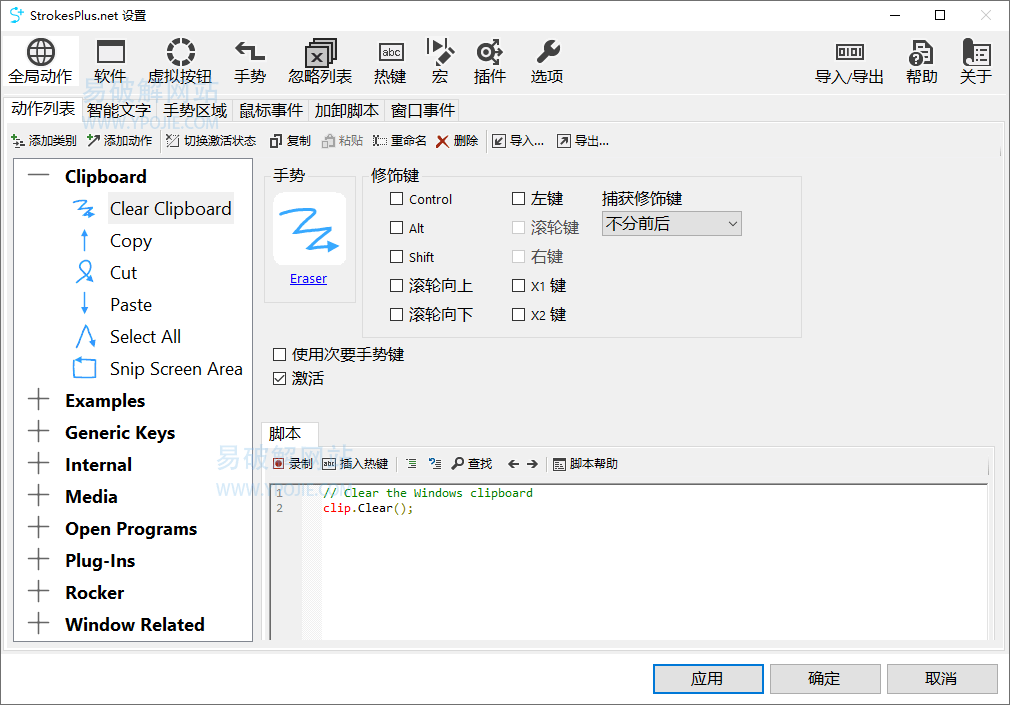
Task: Expand the Plug-Ins category
Action: pos(39,559)
